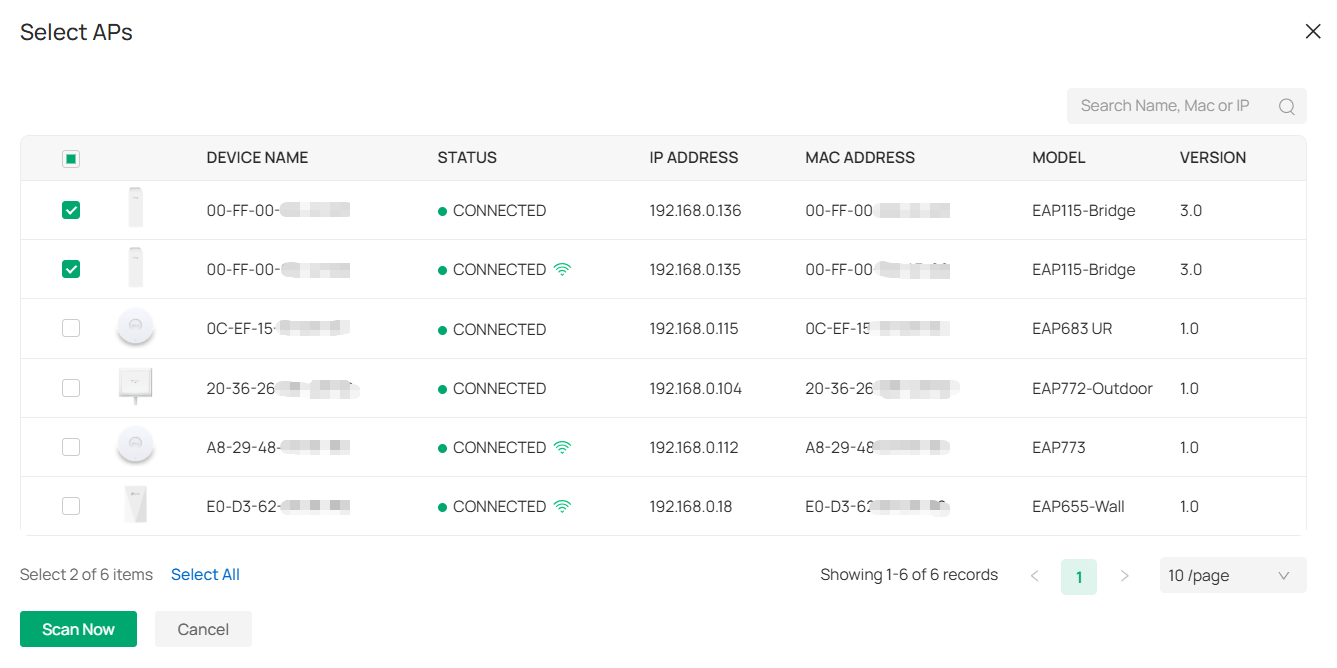Click the EAP773 device icon

tap(135, 446)
